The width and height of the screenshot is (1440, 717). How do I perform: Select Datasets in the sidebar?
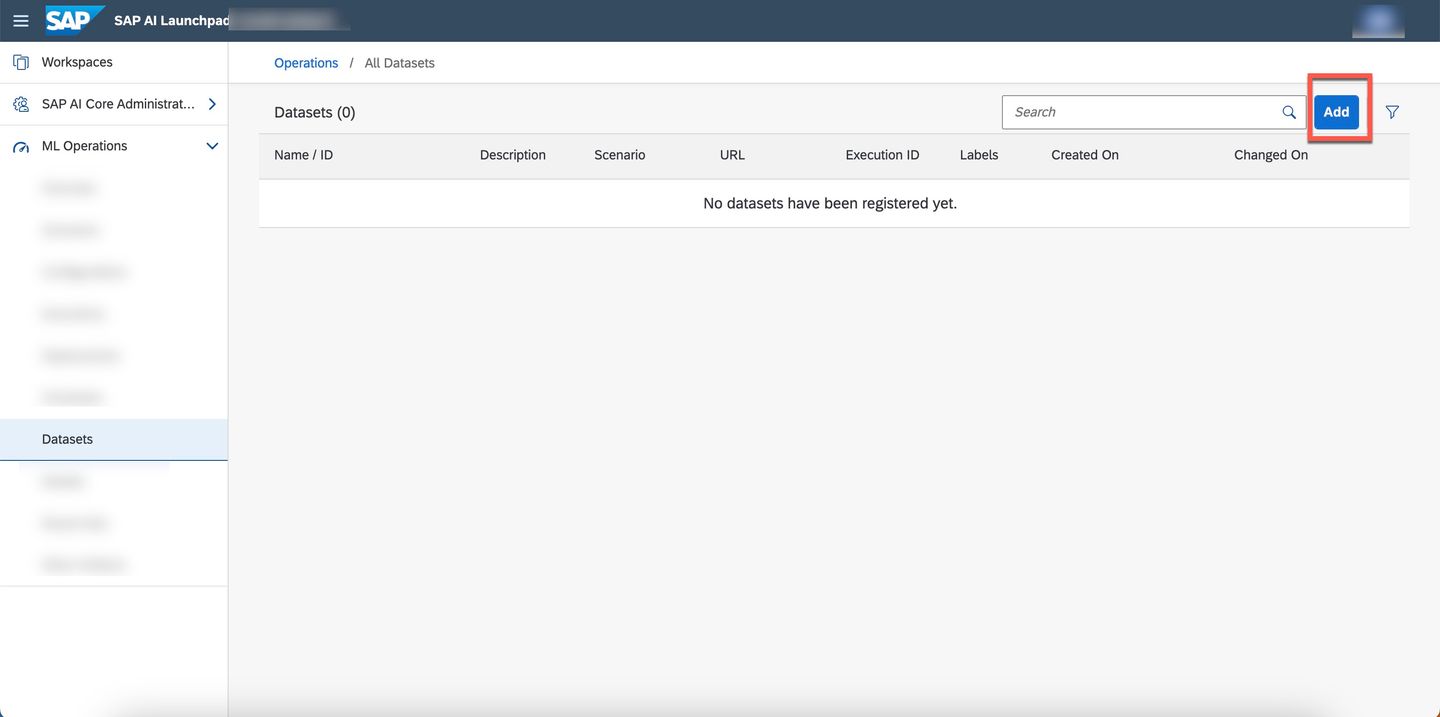[114, 439]
